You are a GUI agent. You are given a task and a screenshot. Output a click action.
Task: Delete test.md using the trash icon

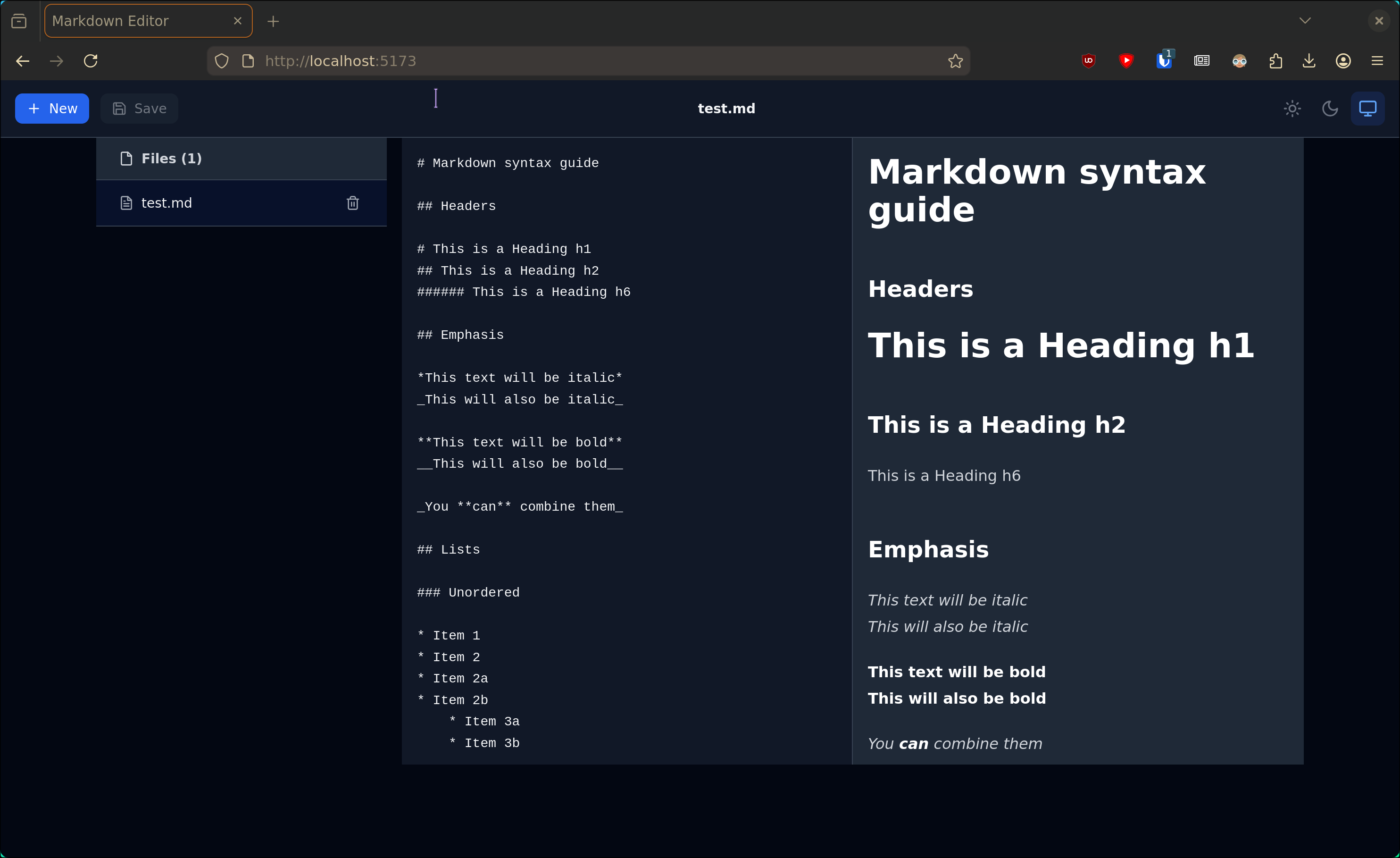pos(352,203)
